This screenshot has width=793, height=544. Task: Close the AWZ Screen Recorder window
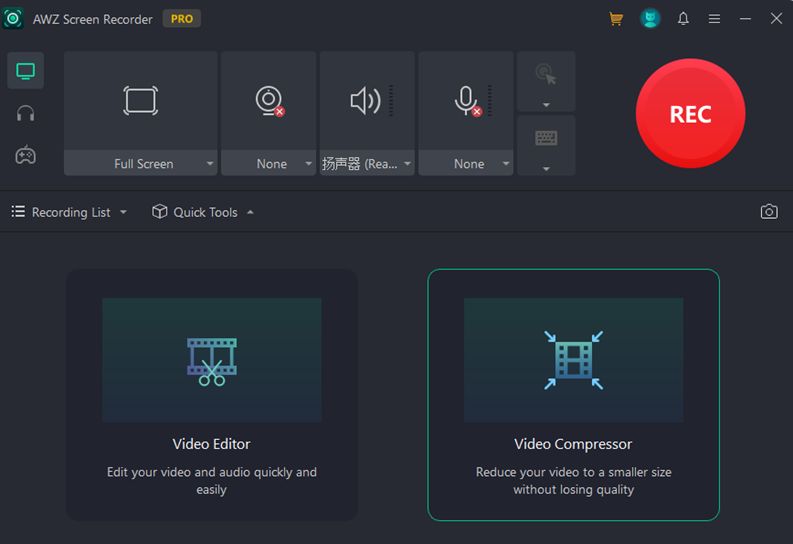(776, 19)
